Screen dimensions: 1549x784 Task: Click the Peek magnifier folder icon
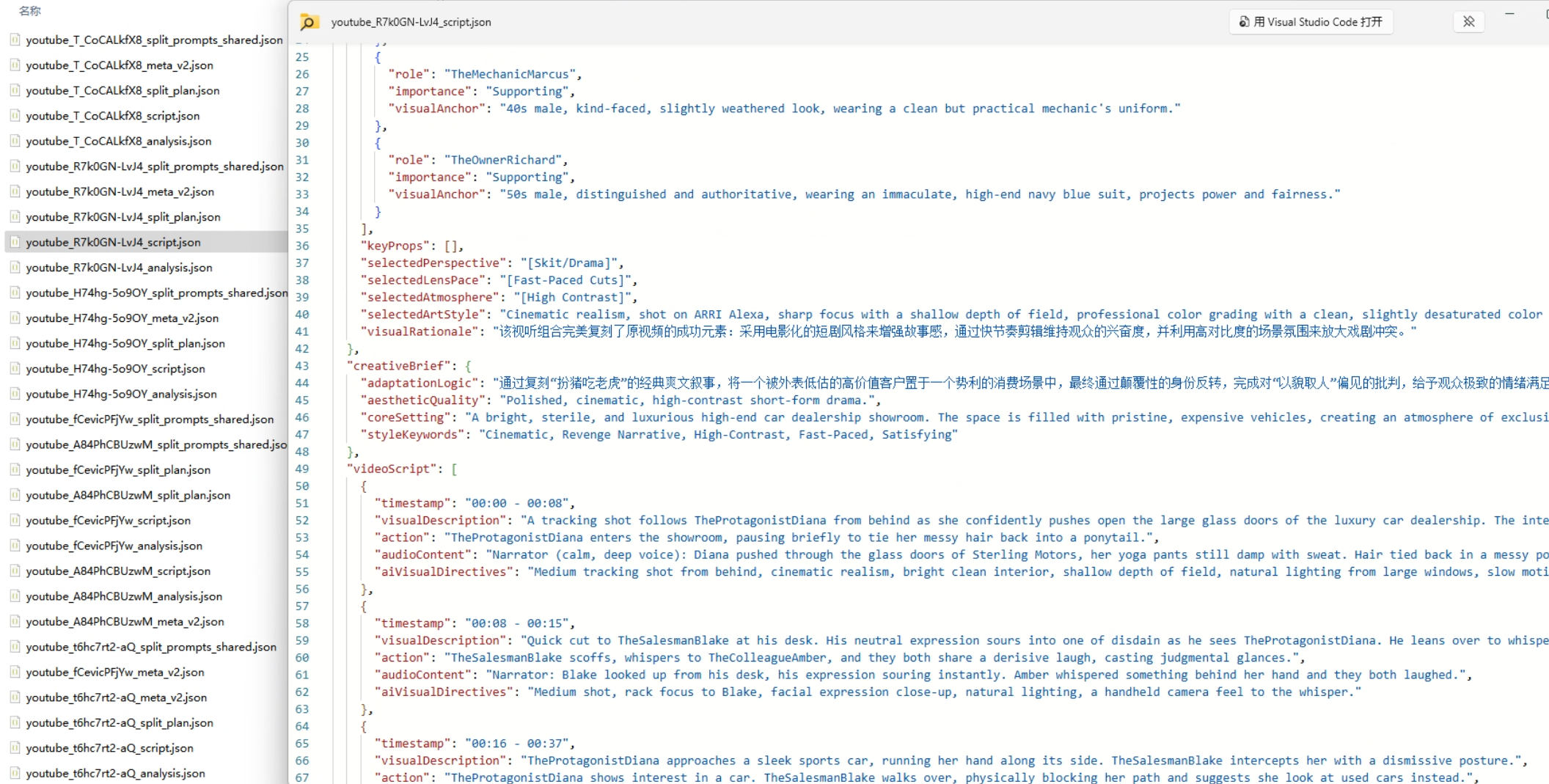(309, 23)
